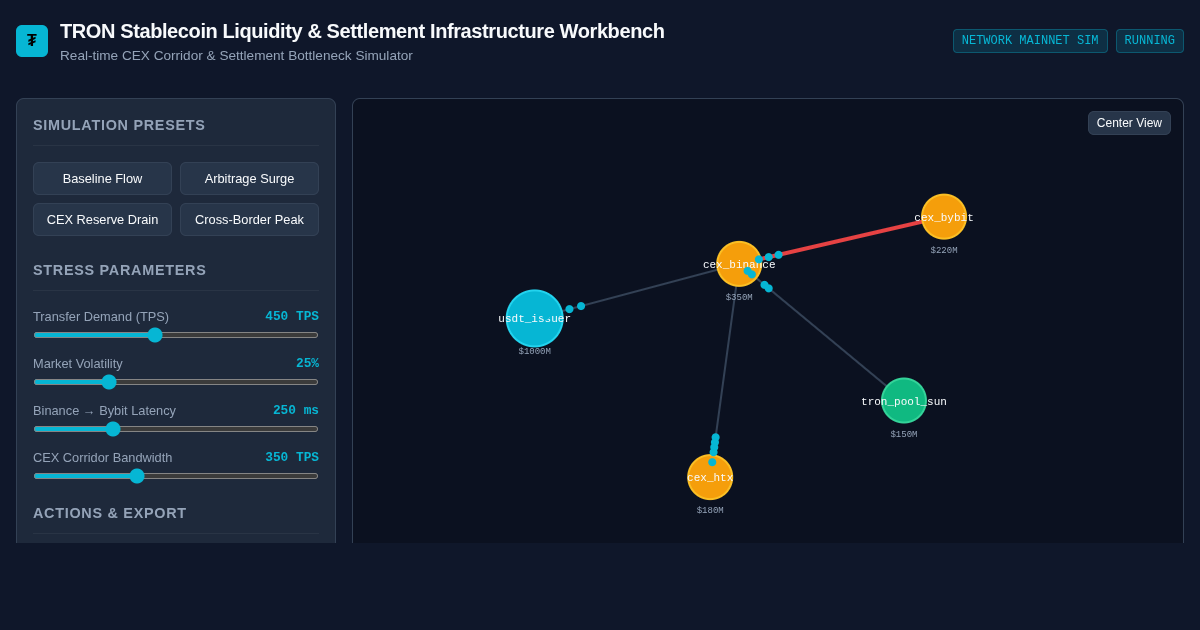Screen dimensions: 1200x630
Task: Adjust the Market Volatility slider
Action: pos(176,382)
